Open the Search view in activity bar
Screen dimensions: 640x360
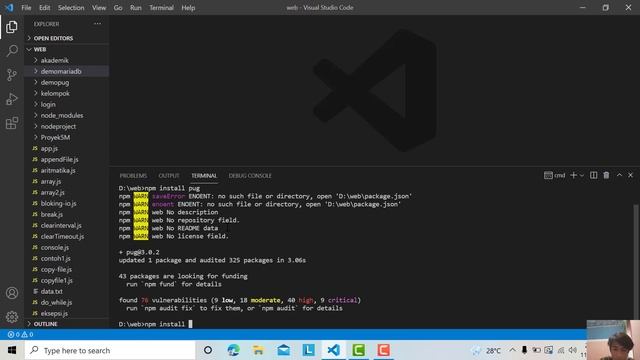12,51
